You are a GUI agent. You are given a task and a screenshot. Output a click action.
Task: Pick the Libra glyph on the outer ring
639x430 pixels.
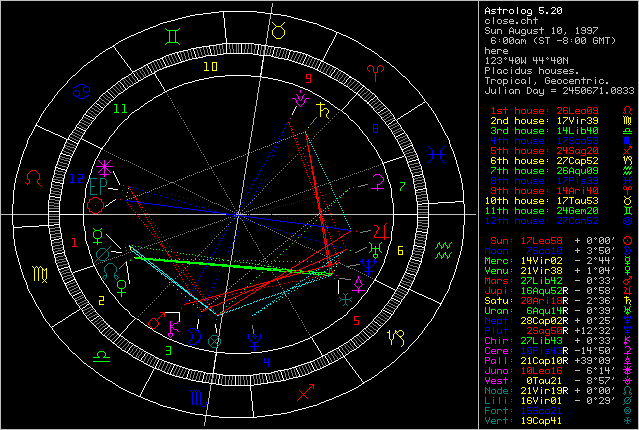pos(101,357)
